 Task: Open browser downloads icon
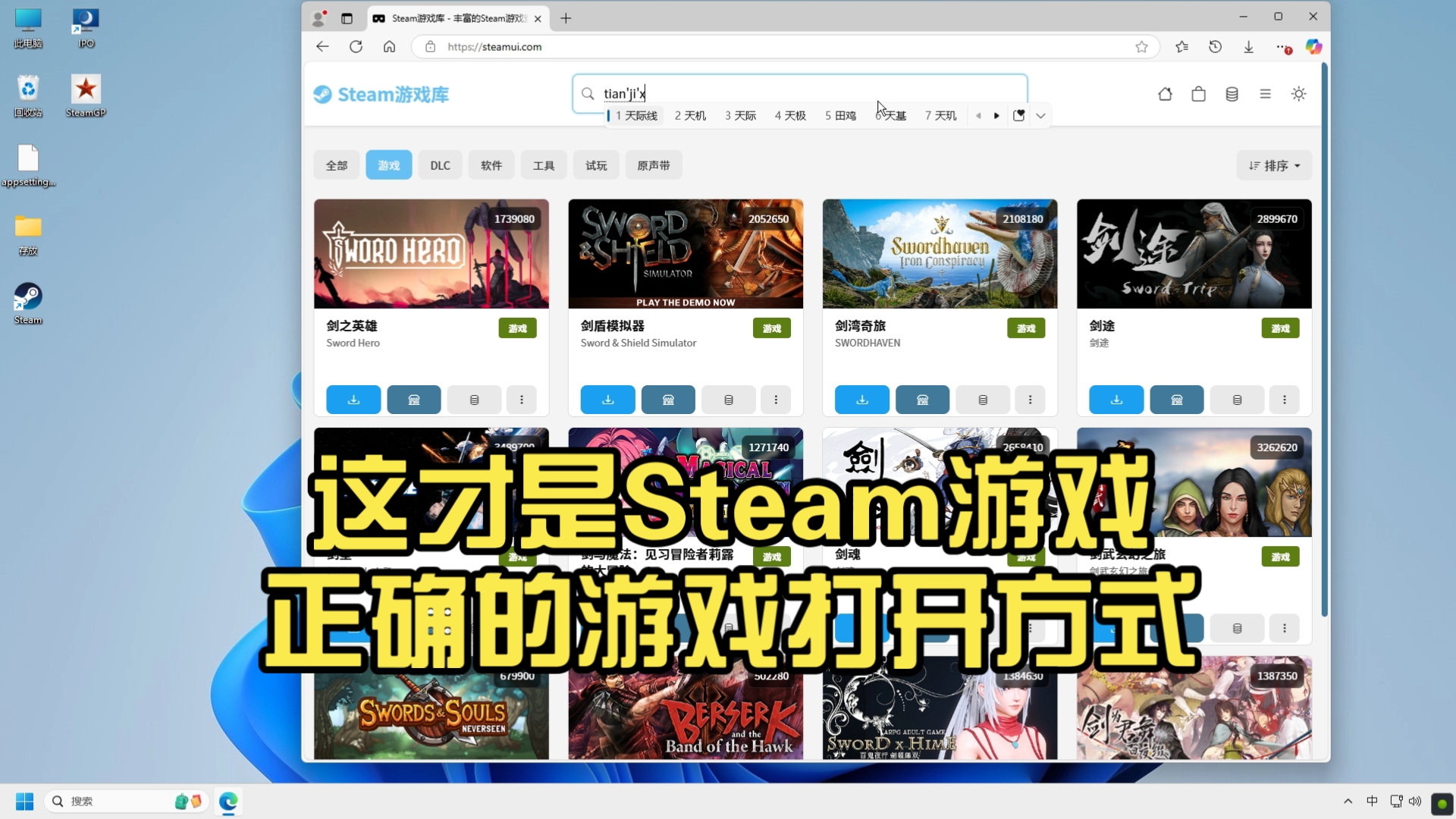tap(1248, 46)
